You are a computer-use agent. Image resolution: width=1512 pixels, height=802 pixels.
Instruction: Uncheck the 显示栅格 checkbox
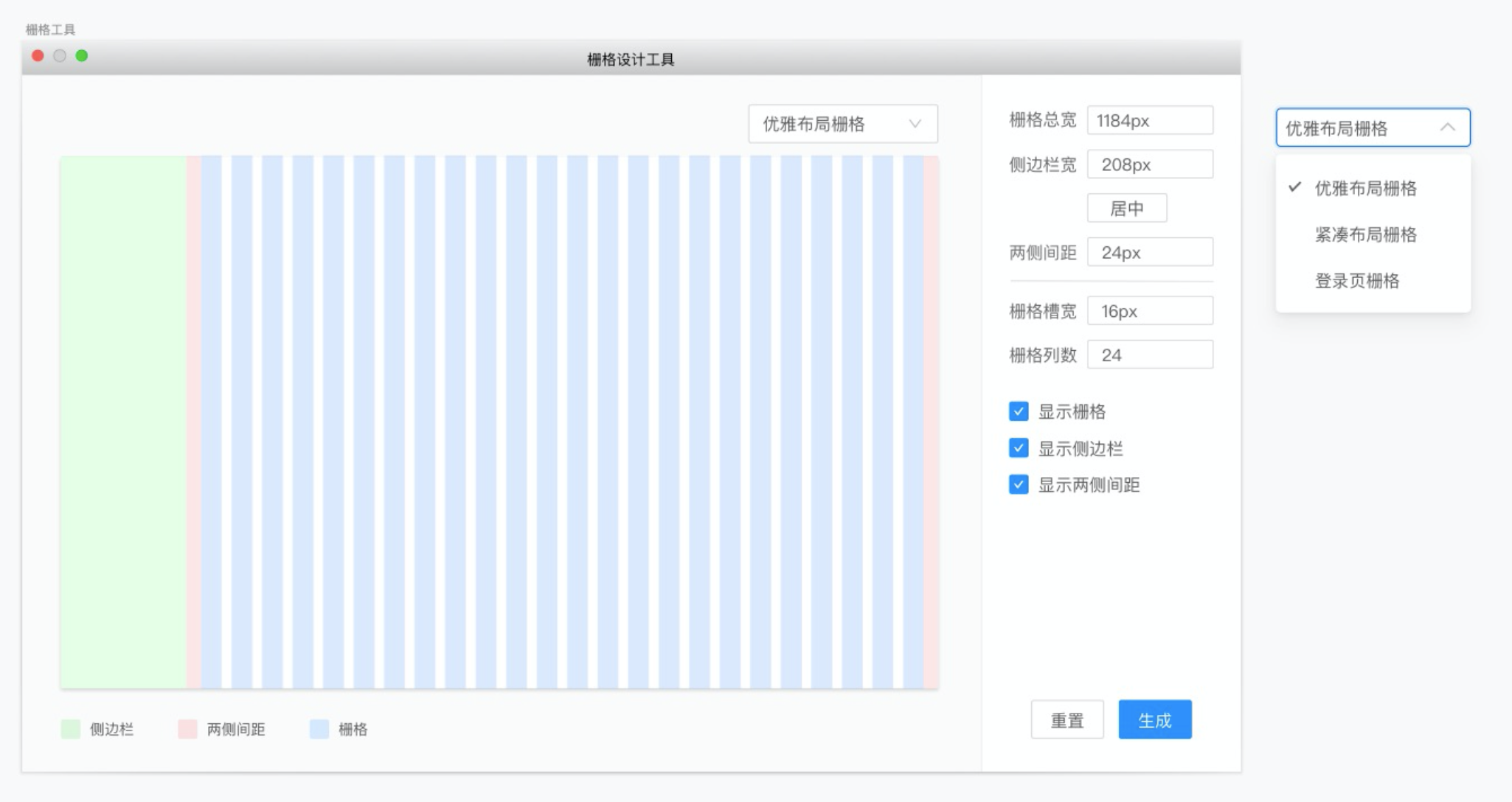point(1019,411)
